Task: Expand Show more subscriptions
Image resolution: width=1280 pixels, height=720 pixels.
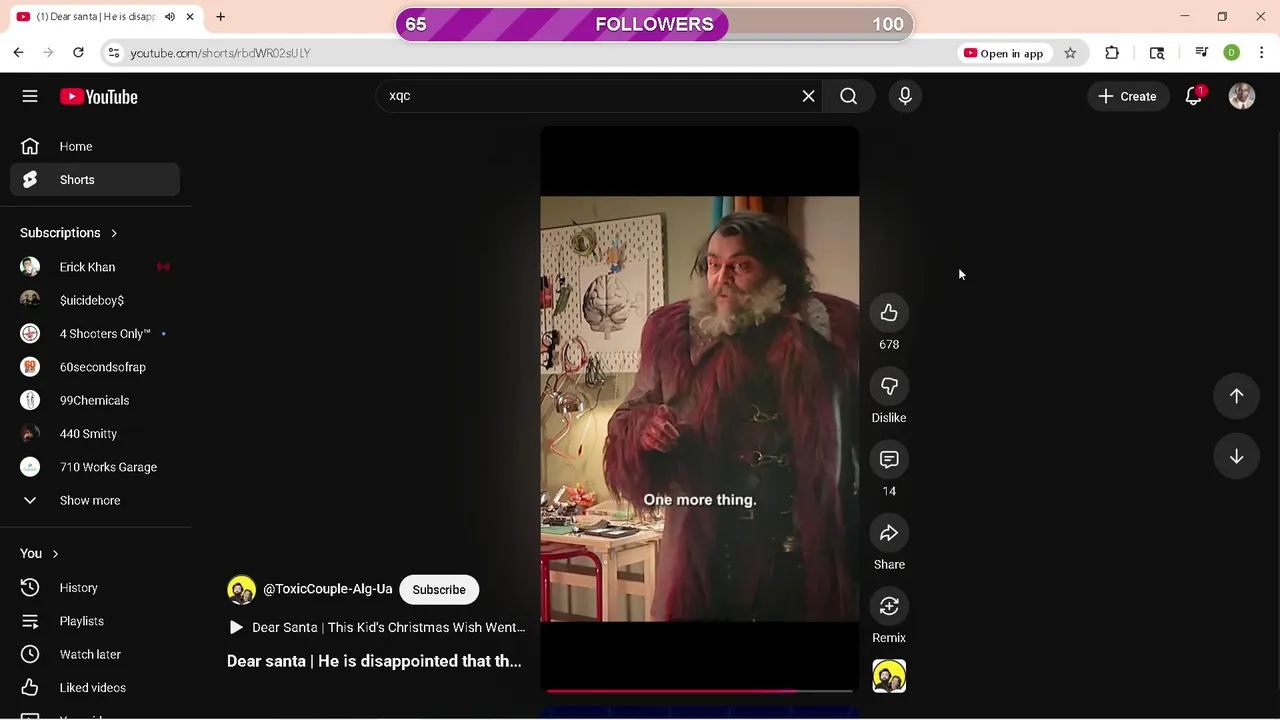Action: click(x=95, y=500)
